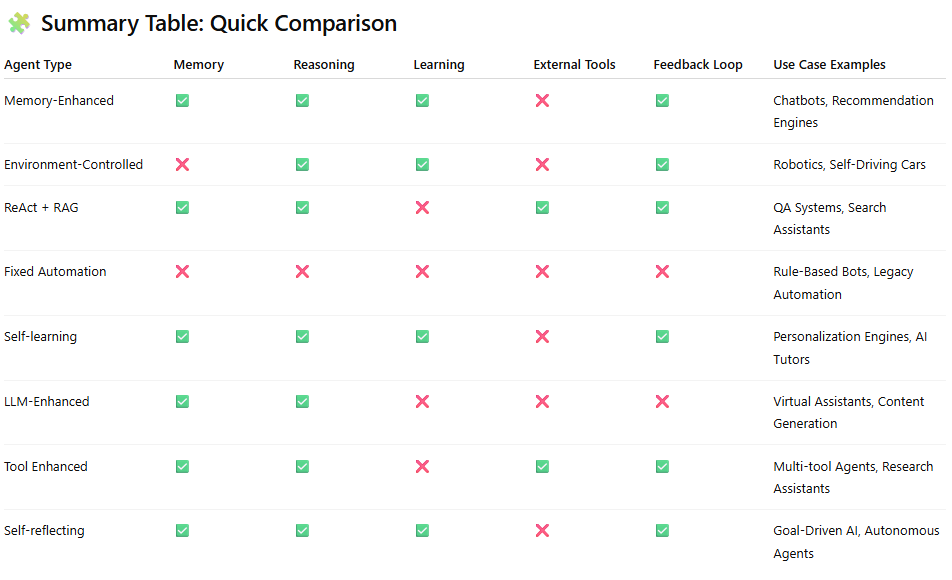This screenshot has height=580, width=952.
Task: Click the Reasoning red X in Fixed Automation row
Action: (302, 271)
